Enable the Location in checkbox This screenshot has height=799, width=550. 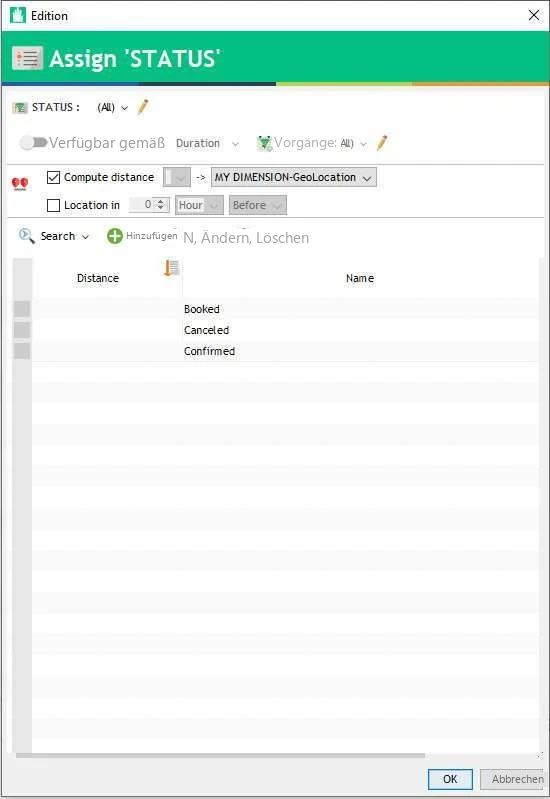click(x=54, y=205)
